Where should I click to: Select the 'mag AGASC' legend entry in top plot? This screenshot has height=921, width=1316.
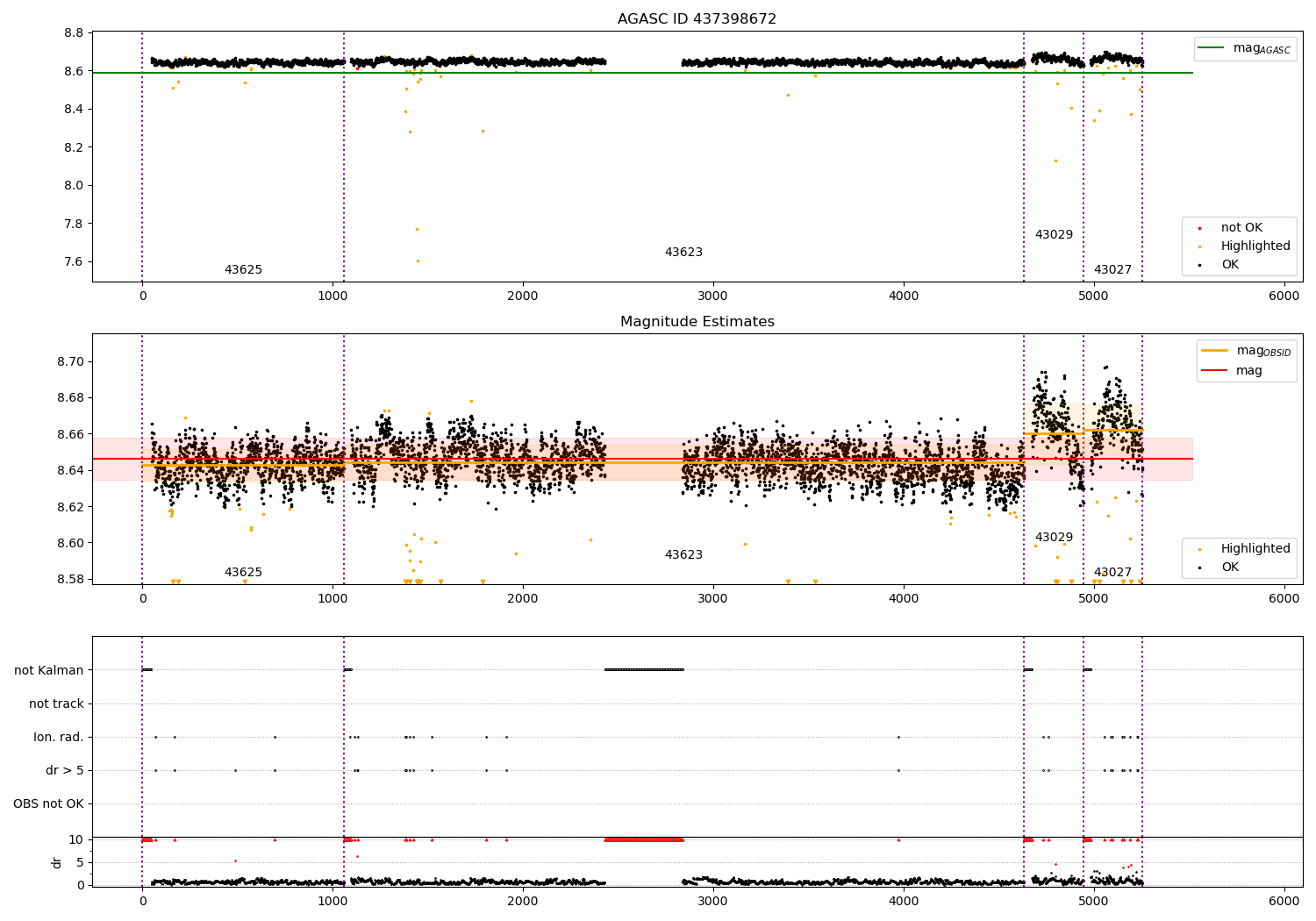click(x=1245, y=48)
